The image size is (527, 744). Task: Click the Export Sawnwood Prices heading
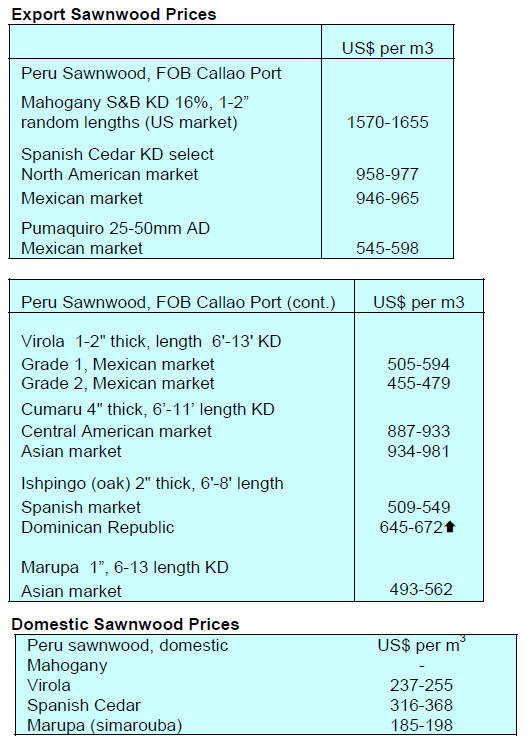114,15
